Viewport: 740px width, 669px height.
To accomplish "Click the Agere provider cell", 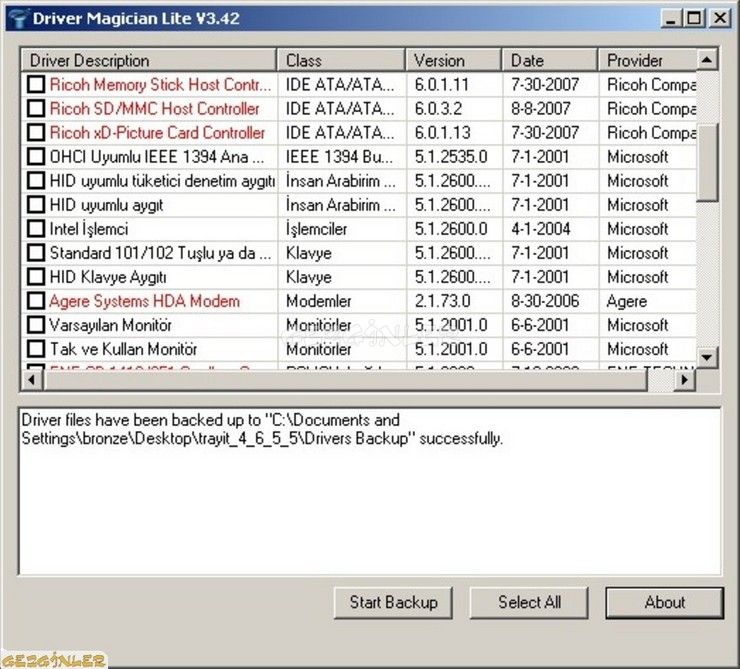I will click(627, 301).
